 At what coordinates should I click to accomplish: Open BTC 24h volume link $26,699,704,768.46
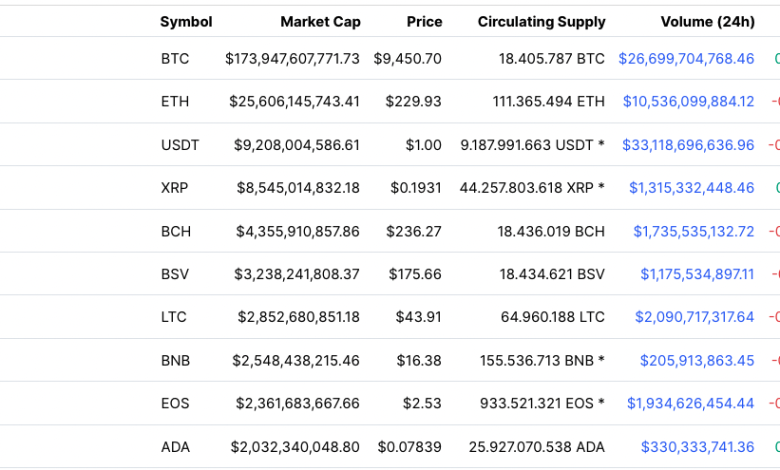click(686, 59)
